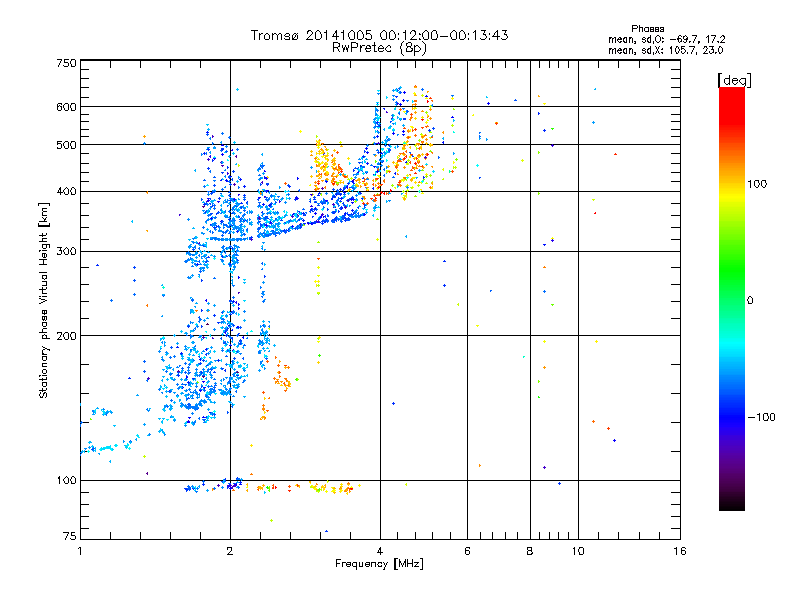Click the y-axis tick label '100'
Viewport: 800px width, 600px height.
pos(66,481)
